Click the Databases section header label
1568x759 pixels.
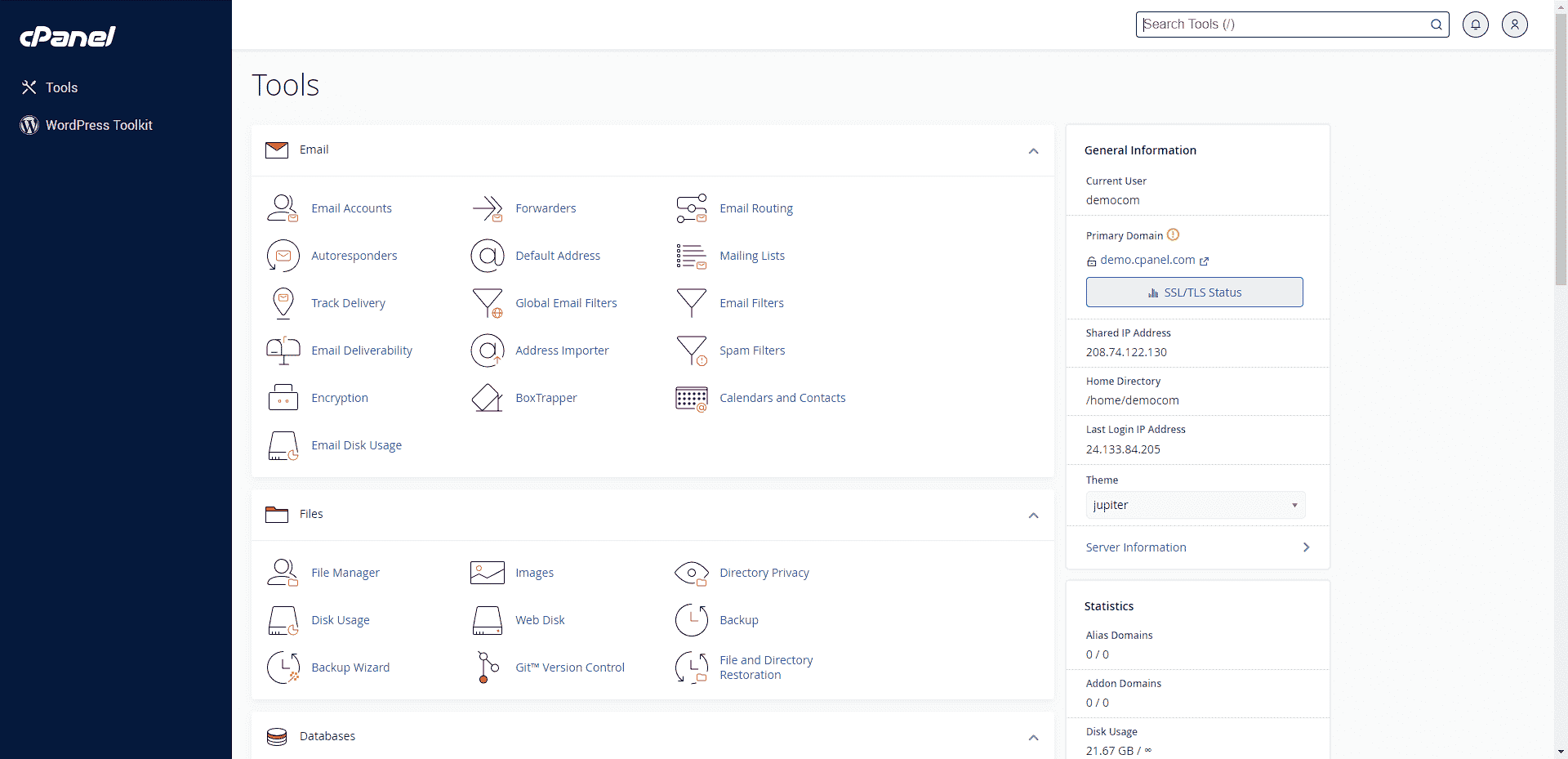(327, 736)
